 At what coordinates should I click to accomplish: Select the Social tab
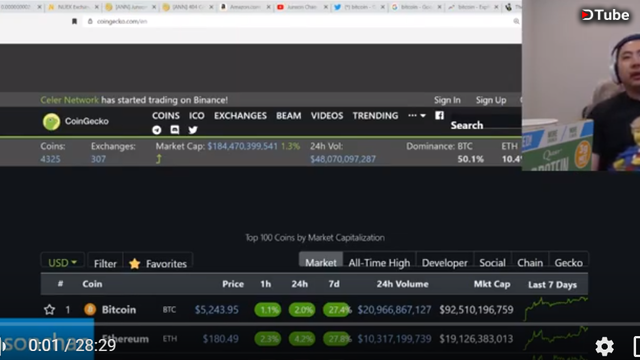click(x=492, y=263)
